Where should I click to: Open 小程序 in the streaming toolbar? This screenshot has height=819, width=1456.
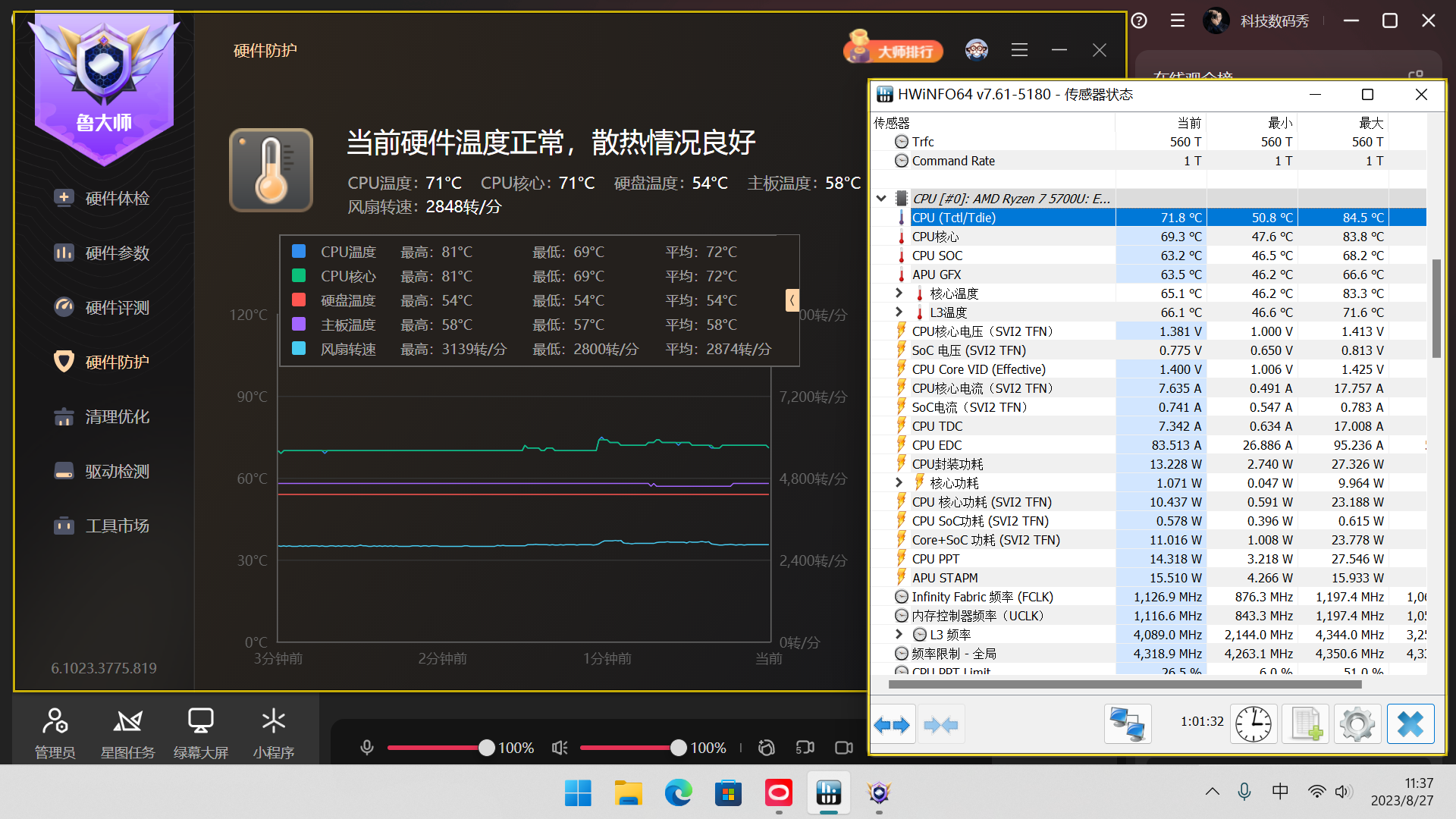point(273,733)
